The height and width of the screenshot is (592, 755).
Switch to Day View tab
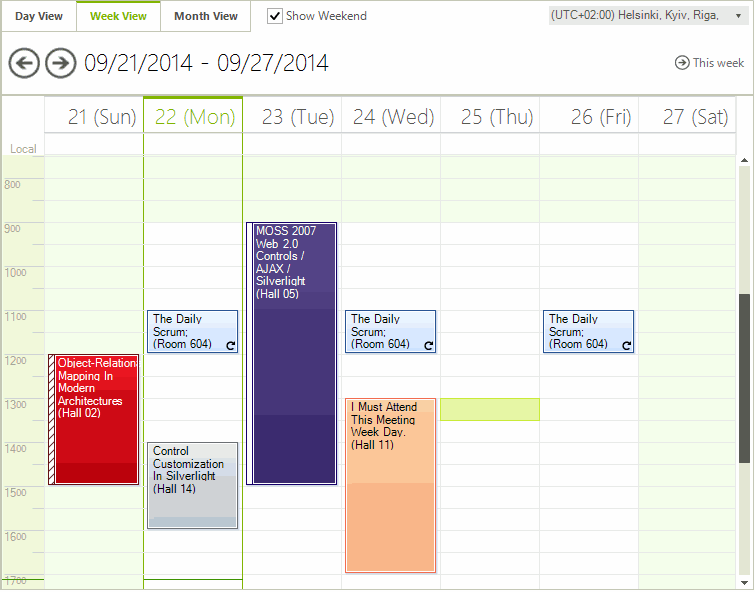39,16
